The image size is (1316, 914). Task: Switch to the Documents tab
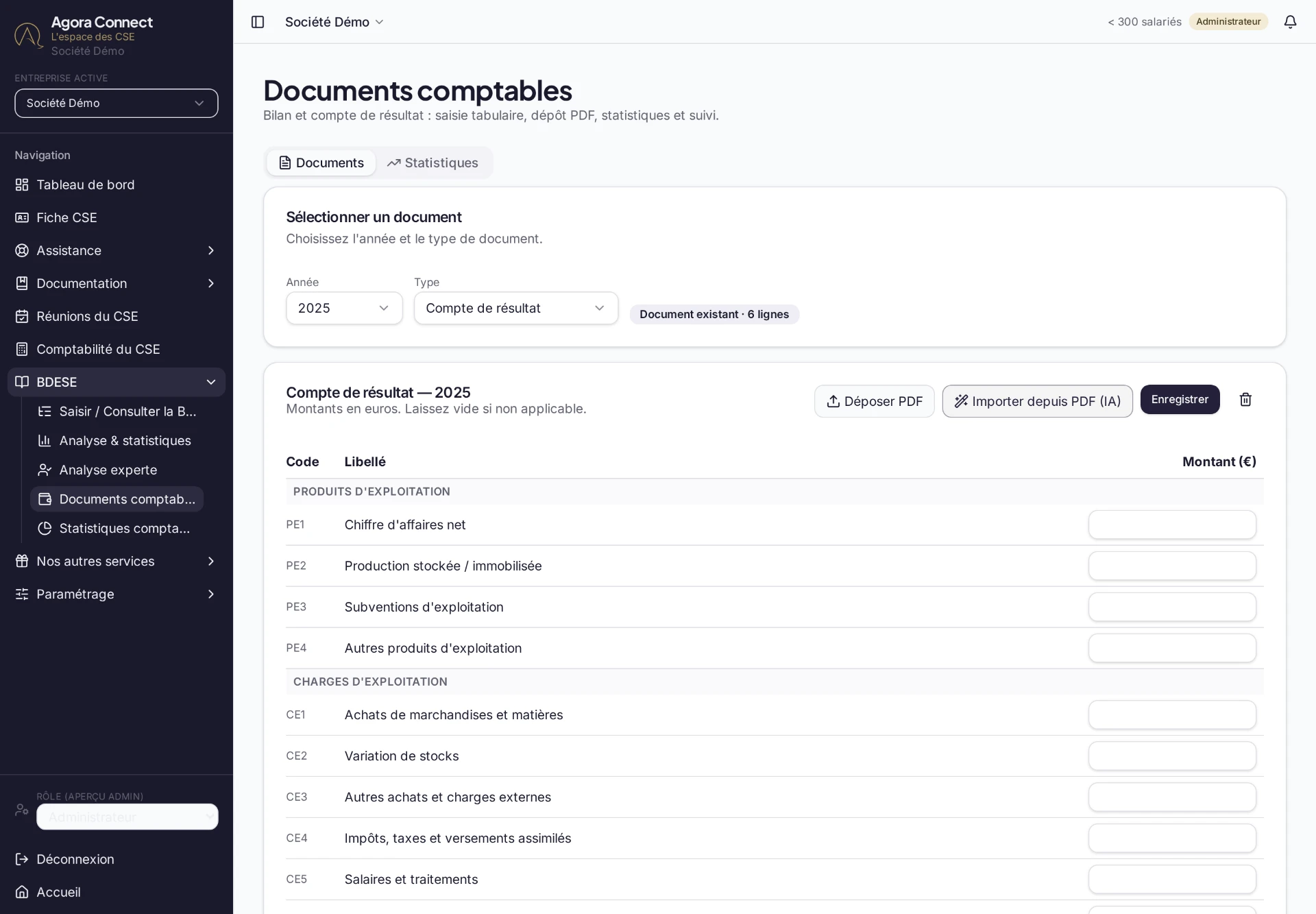tap(321, 163)
